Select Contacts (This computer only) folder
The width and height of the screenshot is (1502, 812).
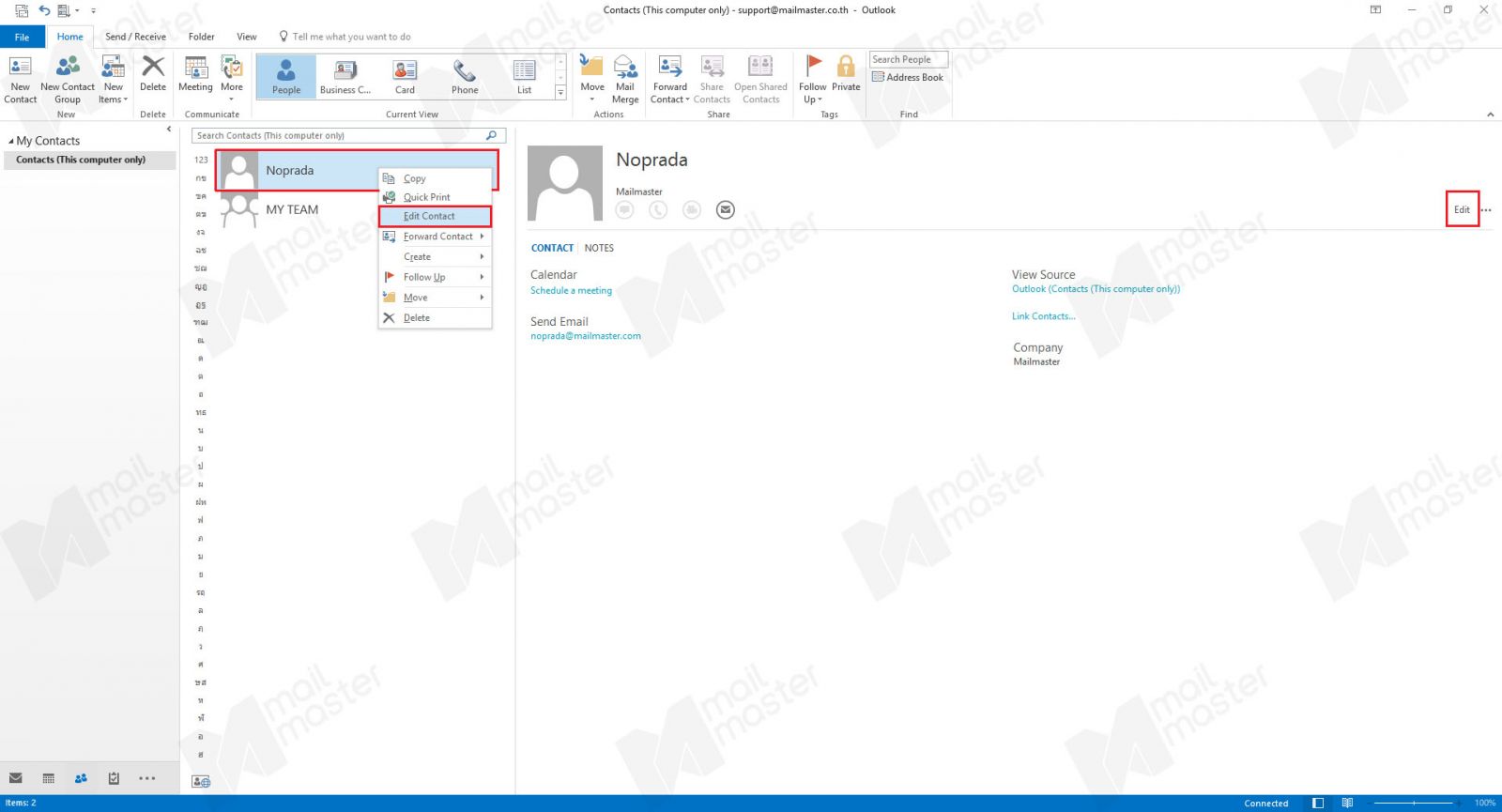pyautogui.click(x=89, y=160)
